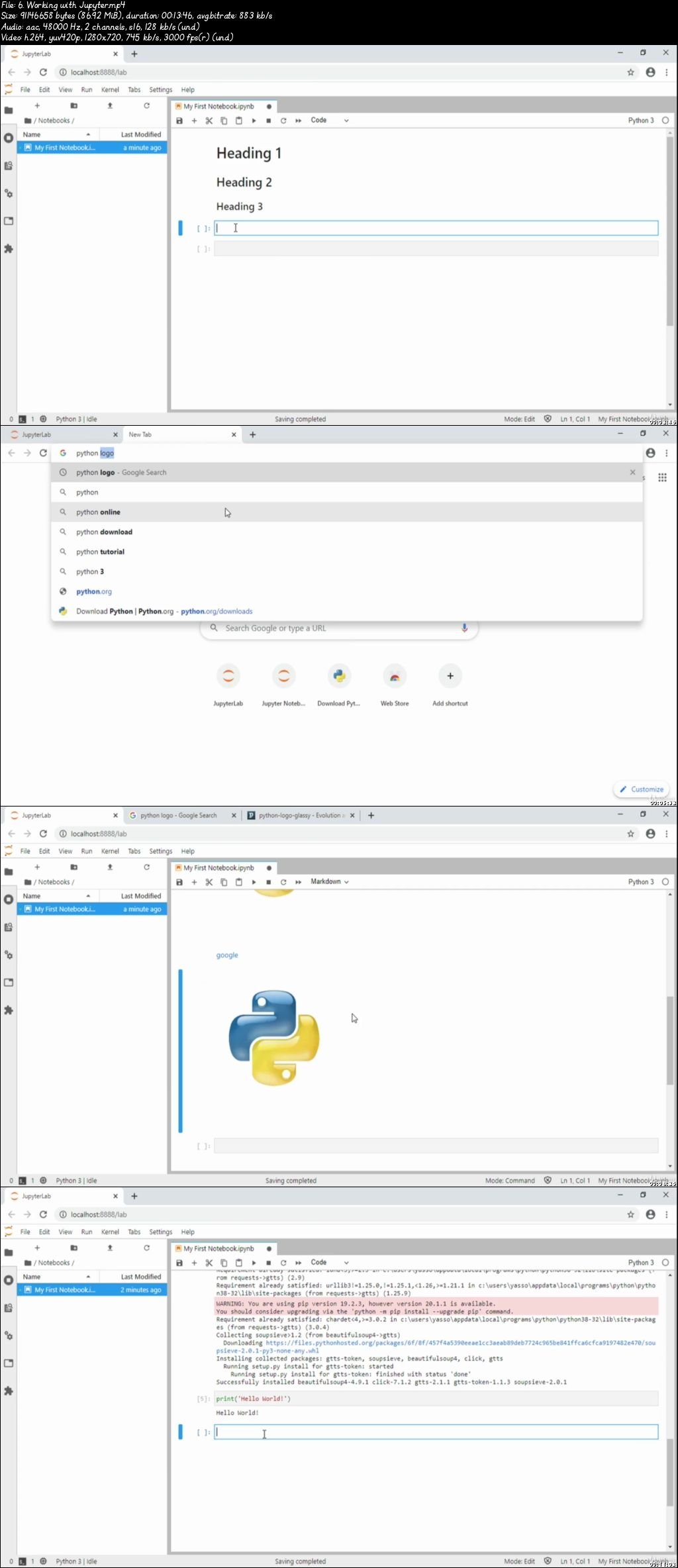This screenshot has height=1568, width=678.
Task: Sort by Name column in the Heading 1 frame
Action: click(x=58, y=134)
